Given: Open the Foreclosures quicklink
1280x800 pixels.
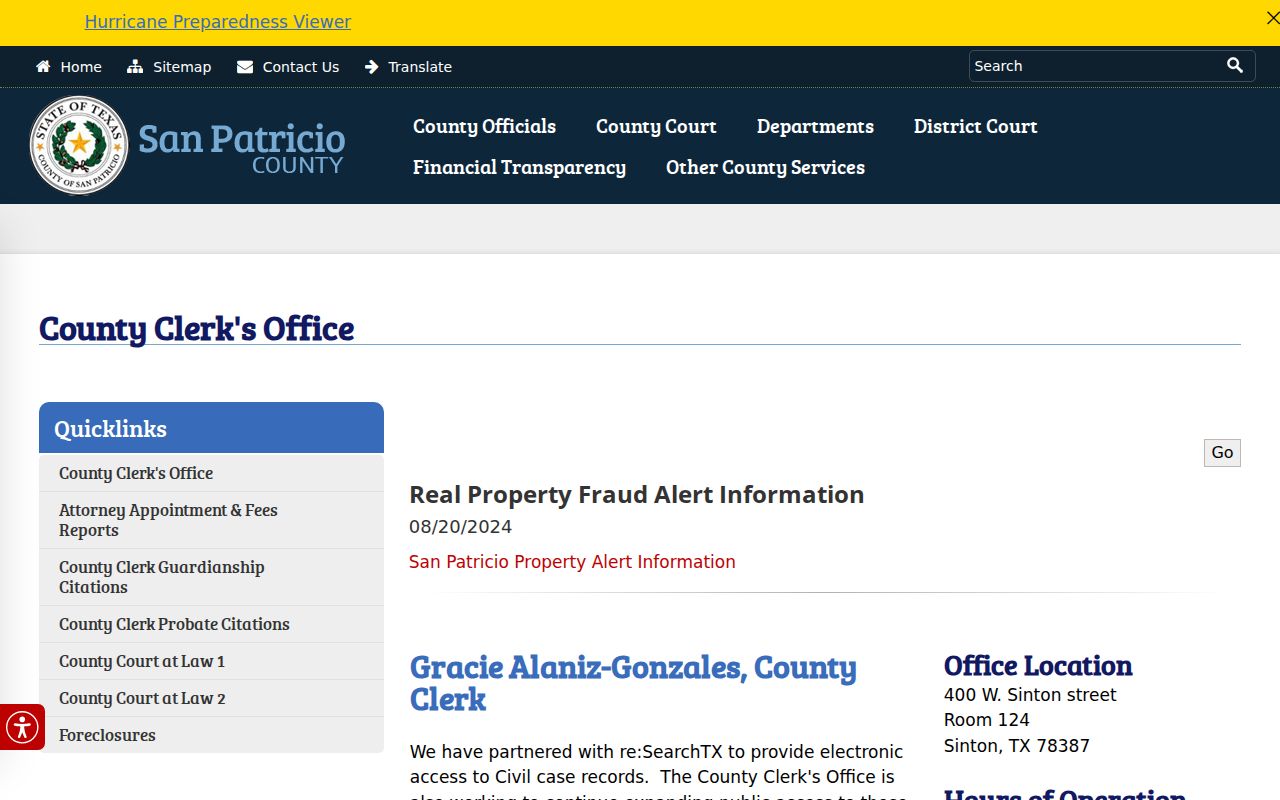Looking at the screenshot, I should click(211, 735).
